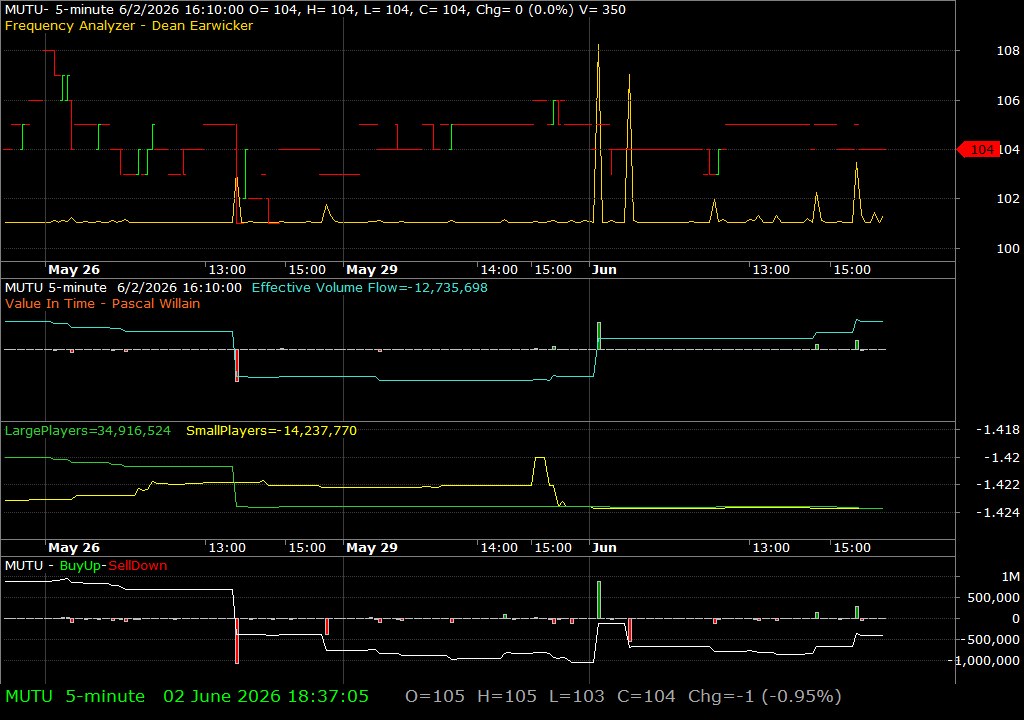
Task: Click 'May 26' on the LargePlayers panel time axis
Action: pos(74,548)
